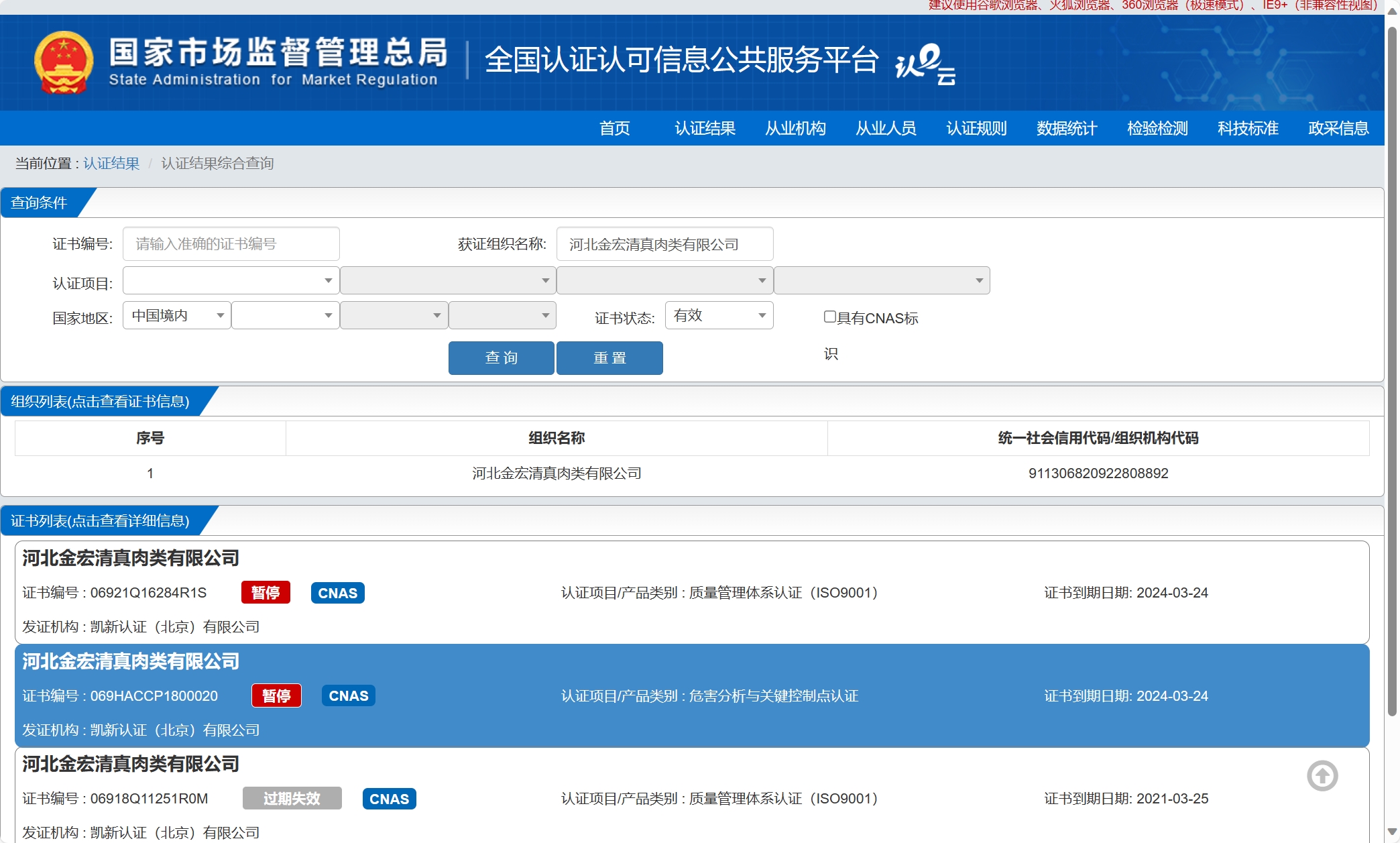Open certificate card 06921Q16284R1S
1400x843 pixels.
[692, 593]
